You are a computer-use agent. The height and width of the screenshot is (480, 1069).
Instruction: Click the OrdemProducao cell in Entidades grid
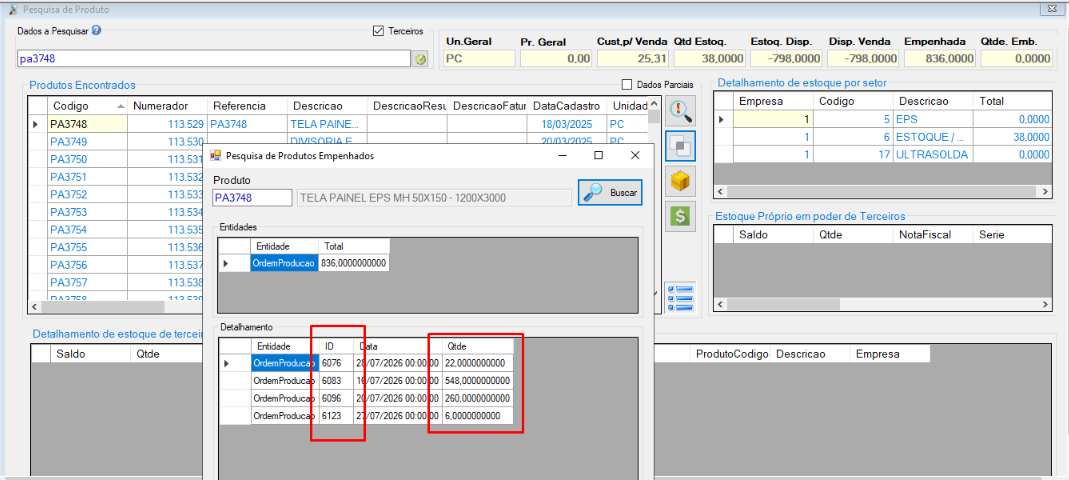point(284,263)
